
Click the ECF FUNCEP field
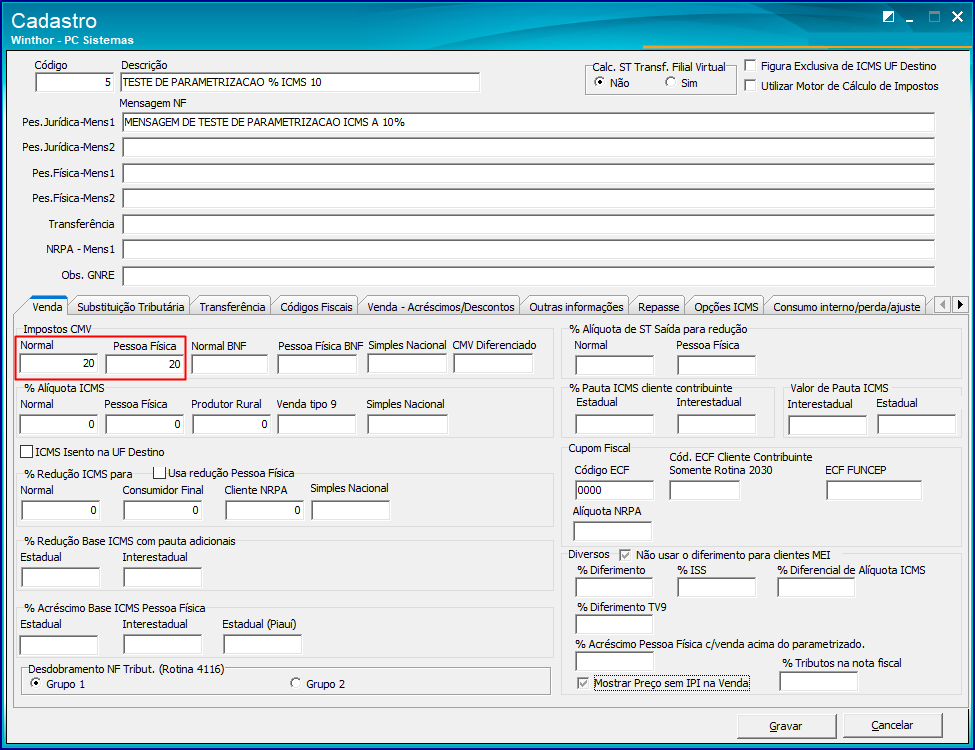click(x=874, y=490)
